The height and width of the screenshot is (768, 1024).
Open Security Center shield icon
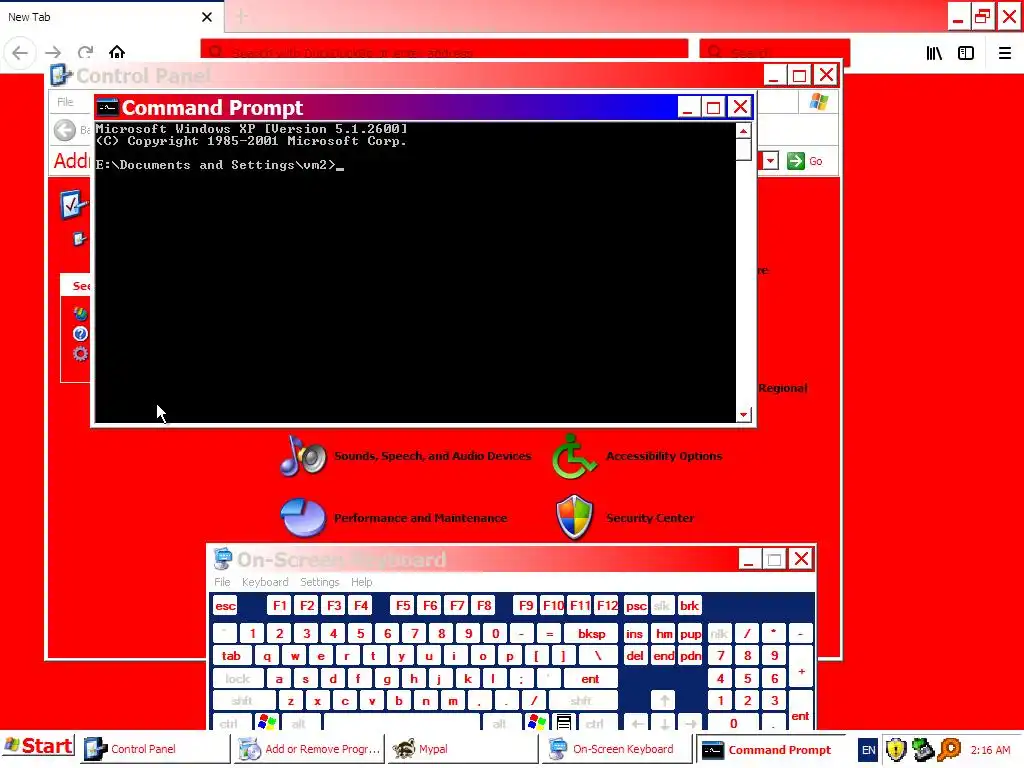[575, 517]
